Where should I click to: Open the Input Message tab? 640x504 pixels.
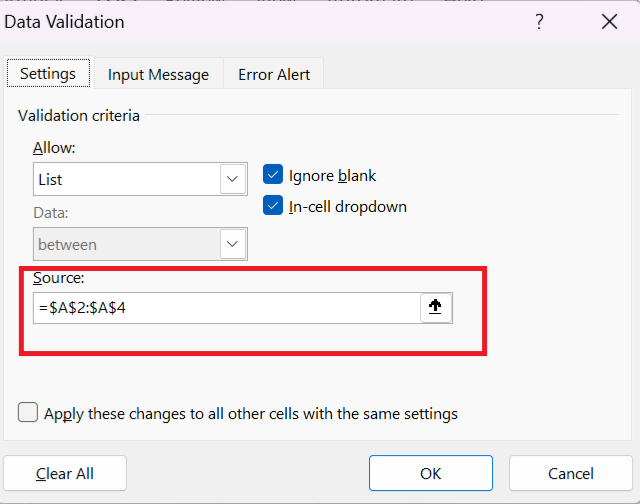pos(158,74)
